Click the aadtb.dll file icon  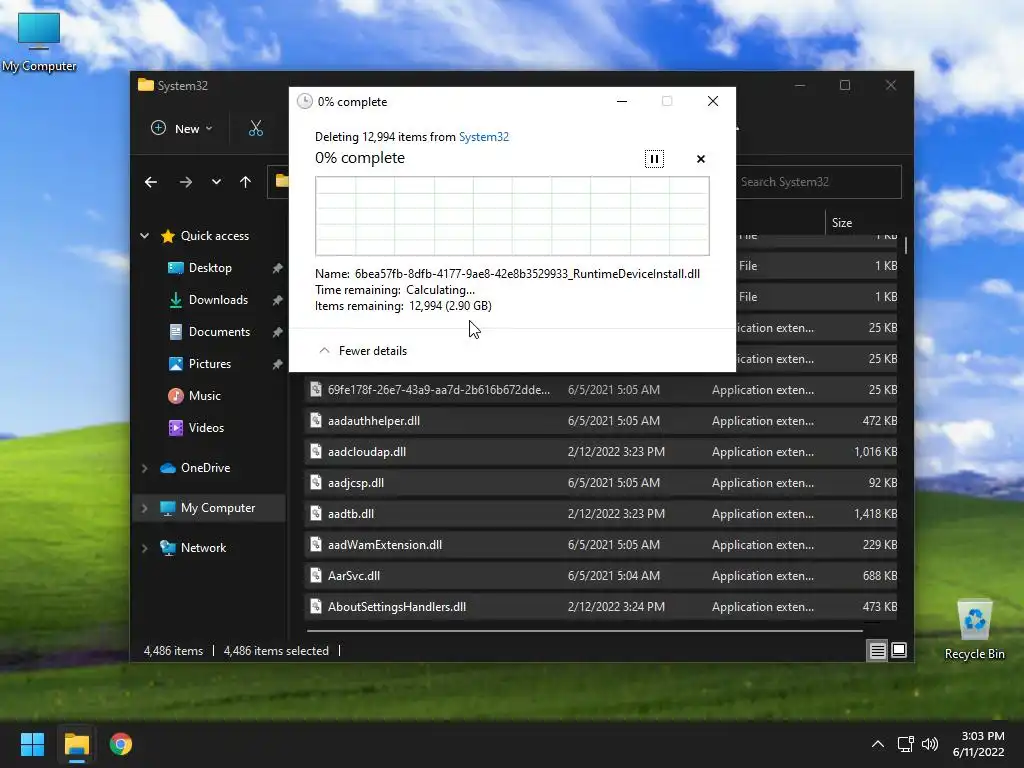pyautogui.click(x=316, y=514)
